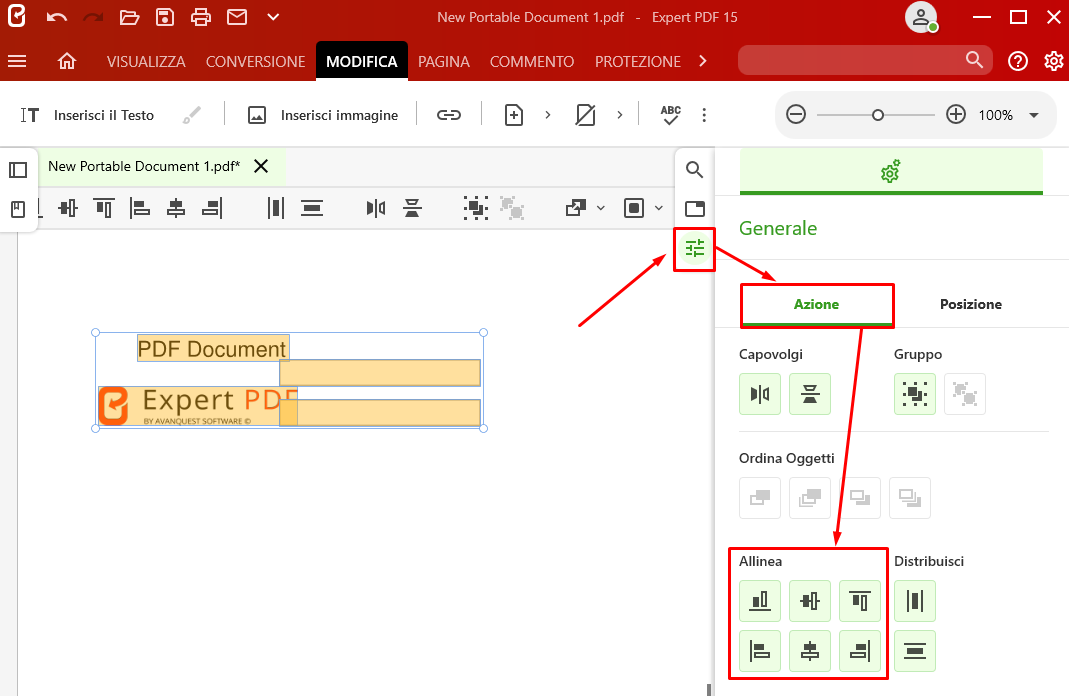Bring forward under Ordina Oggetti

(759, 498)
